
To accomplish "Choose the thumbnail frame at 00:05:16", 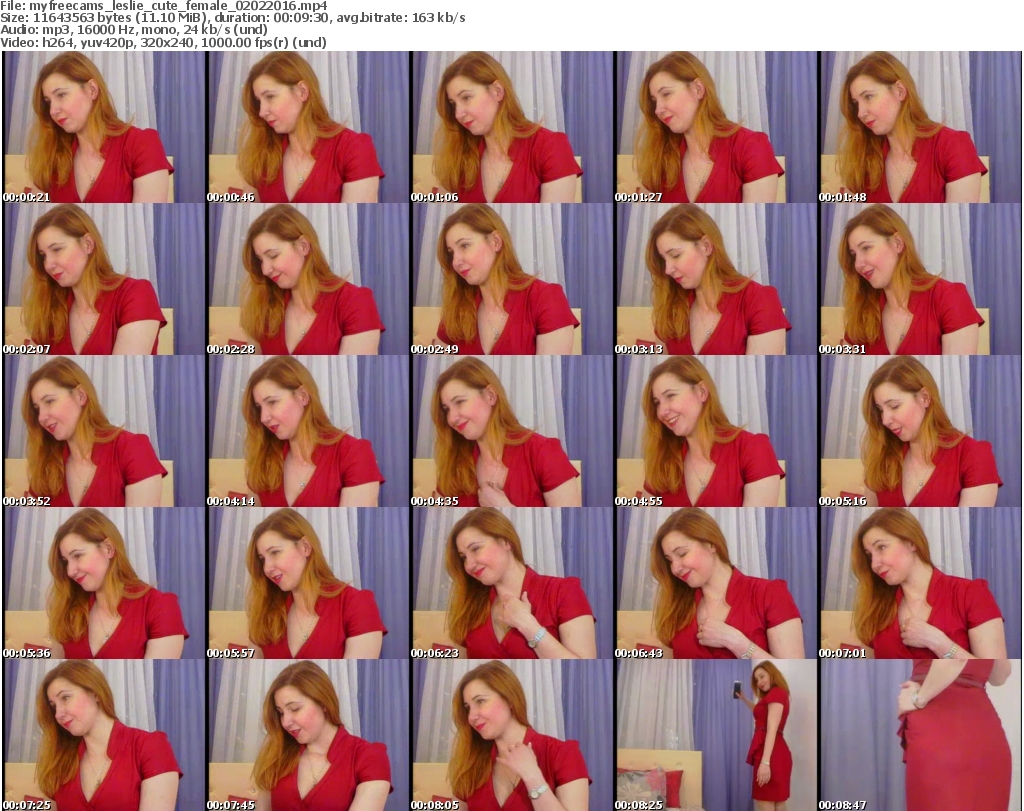I will pyautogui.click(x=920, y=432).
